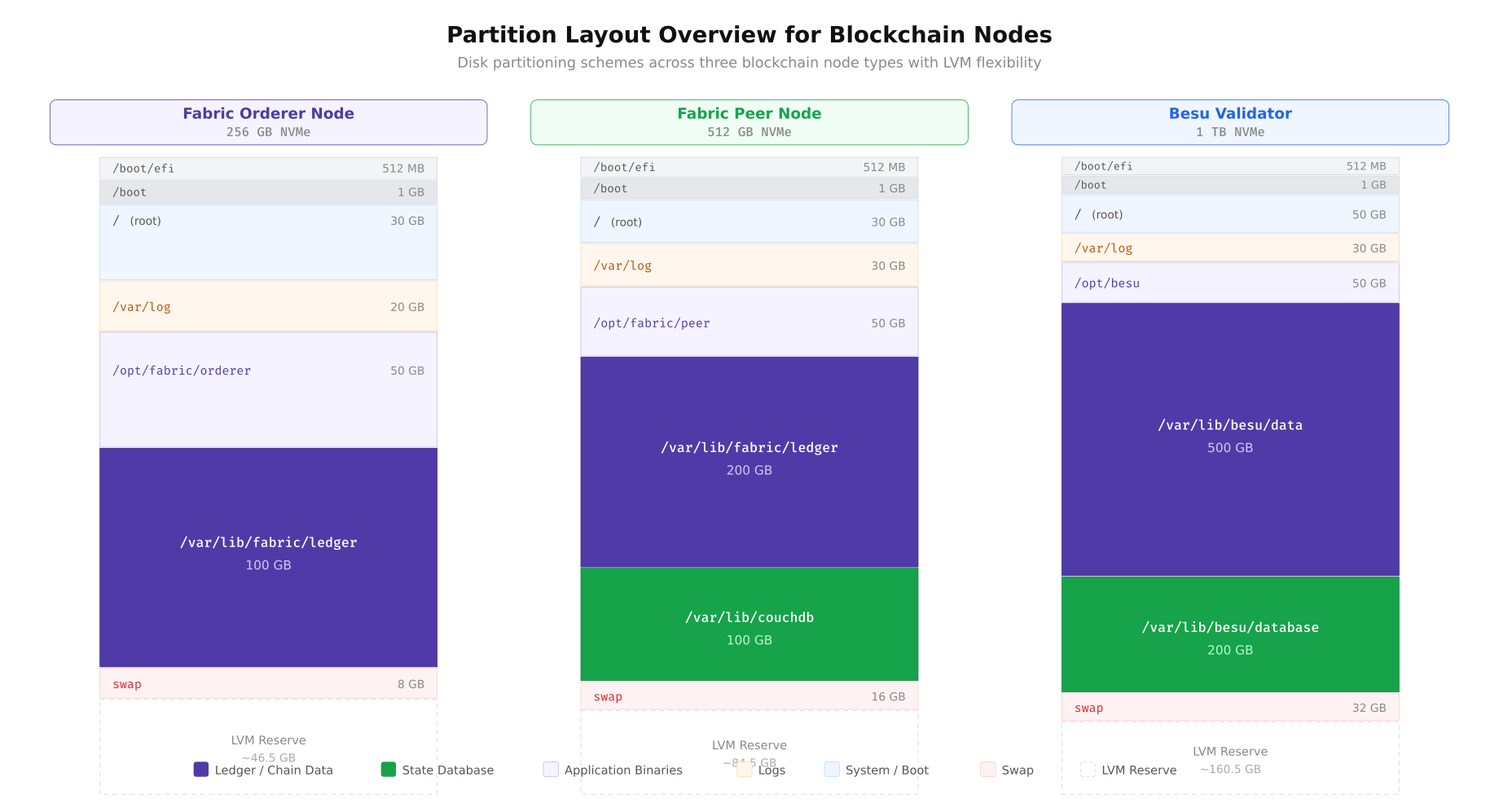Click the Swap legend marker
The height and width of the screenshot is (812, 1499).
tap(987, 769)
